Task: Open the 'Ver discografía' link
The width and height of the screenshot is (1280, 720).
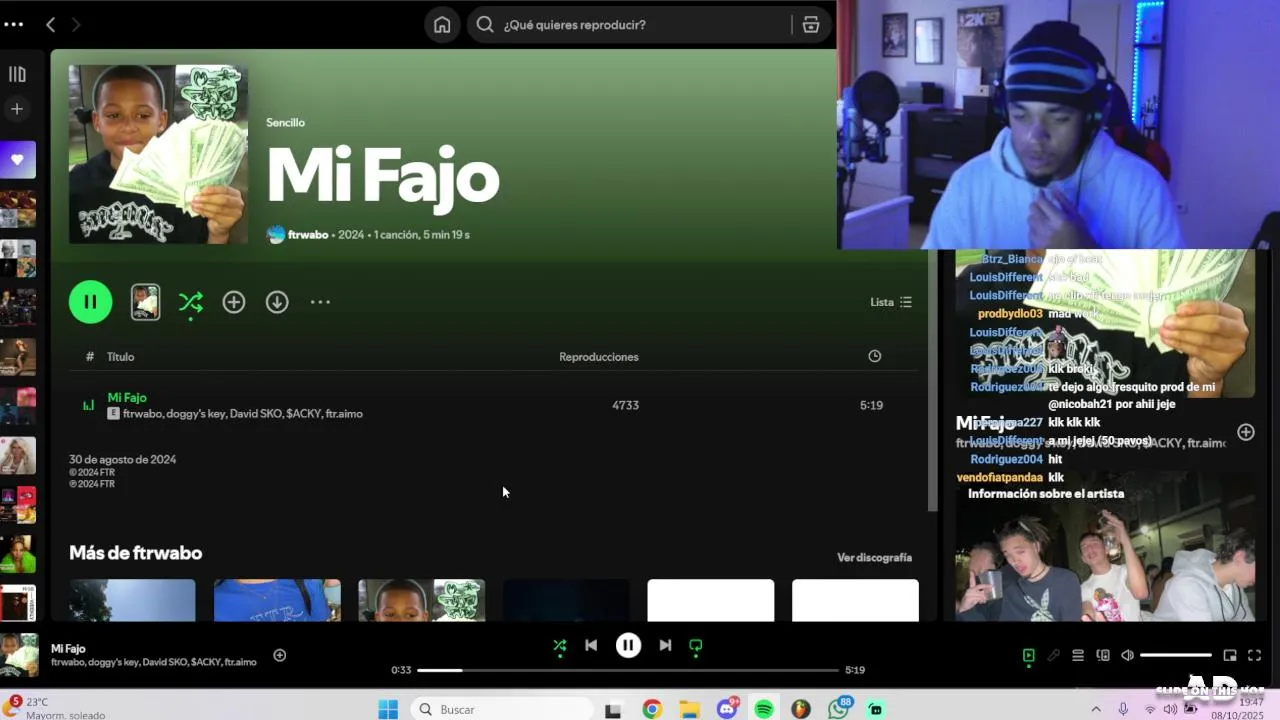Action: click(874, 557)
